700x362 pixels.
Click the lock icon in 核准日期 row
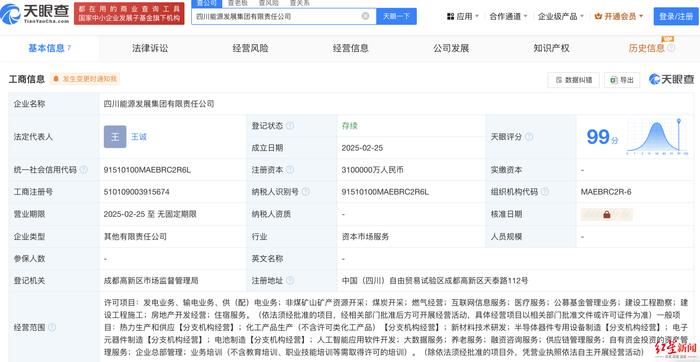point(607,214)
